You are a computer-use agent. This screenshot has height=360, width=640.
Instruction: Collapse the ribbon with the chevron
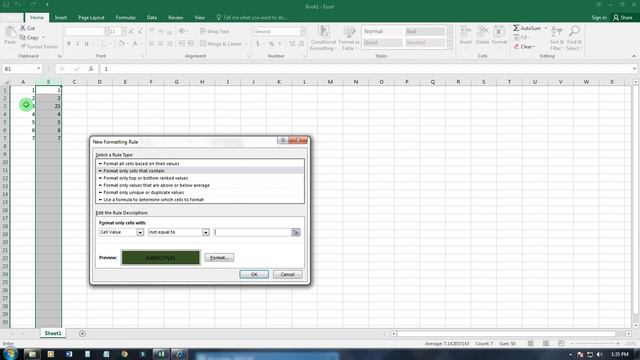pyautogui.click(x=634, y=56)
